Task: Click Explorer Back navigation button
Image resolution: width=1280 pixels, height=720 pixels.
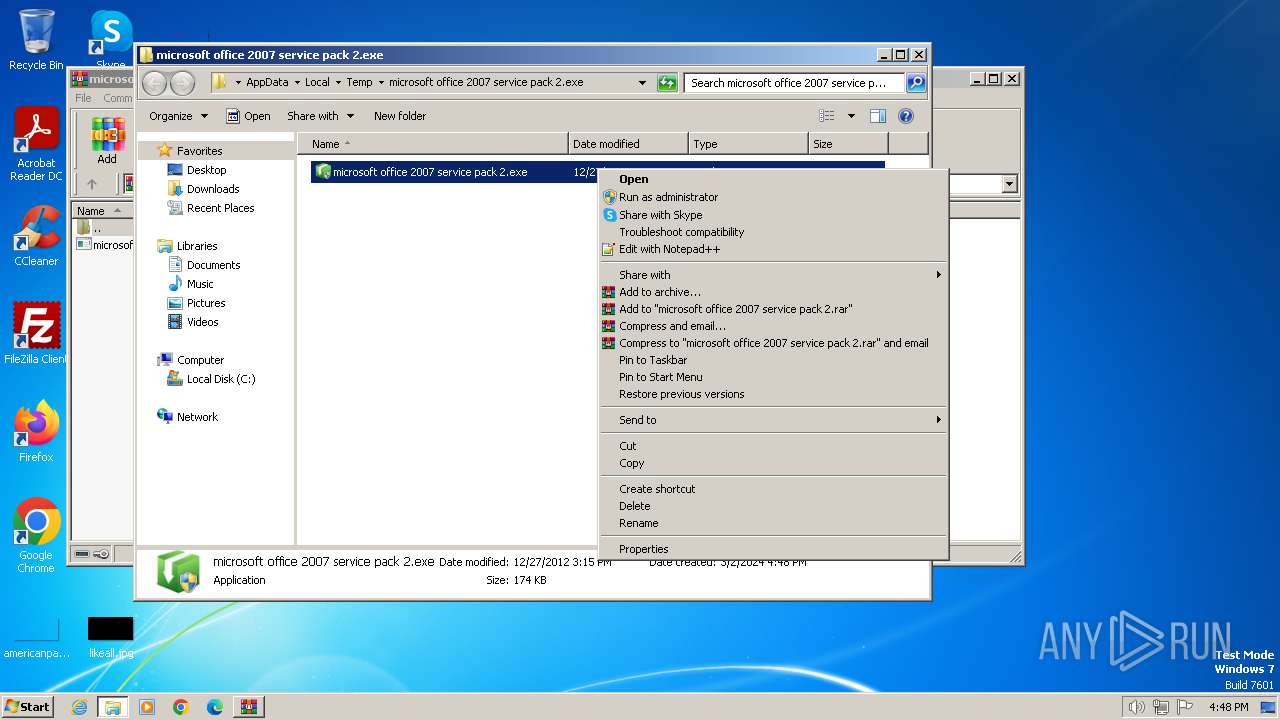Action: pos(155,83)
